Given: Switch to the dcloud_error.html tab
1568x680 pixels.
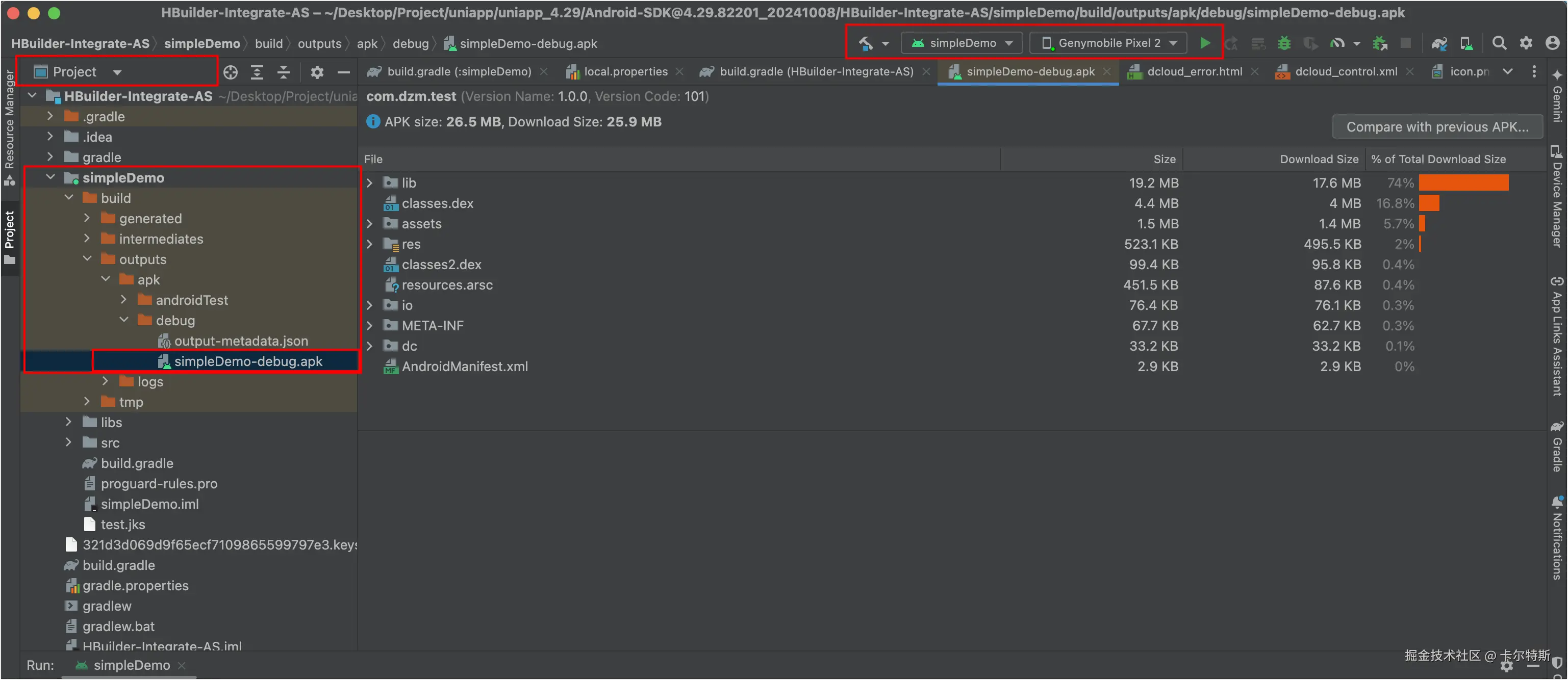Looking at the screenshot, I should click(1194, 72).
